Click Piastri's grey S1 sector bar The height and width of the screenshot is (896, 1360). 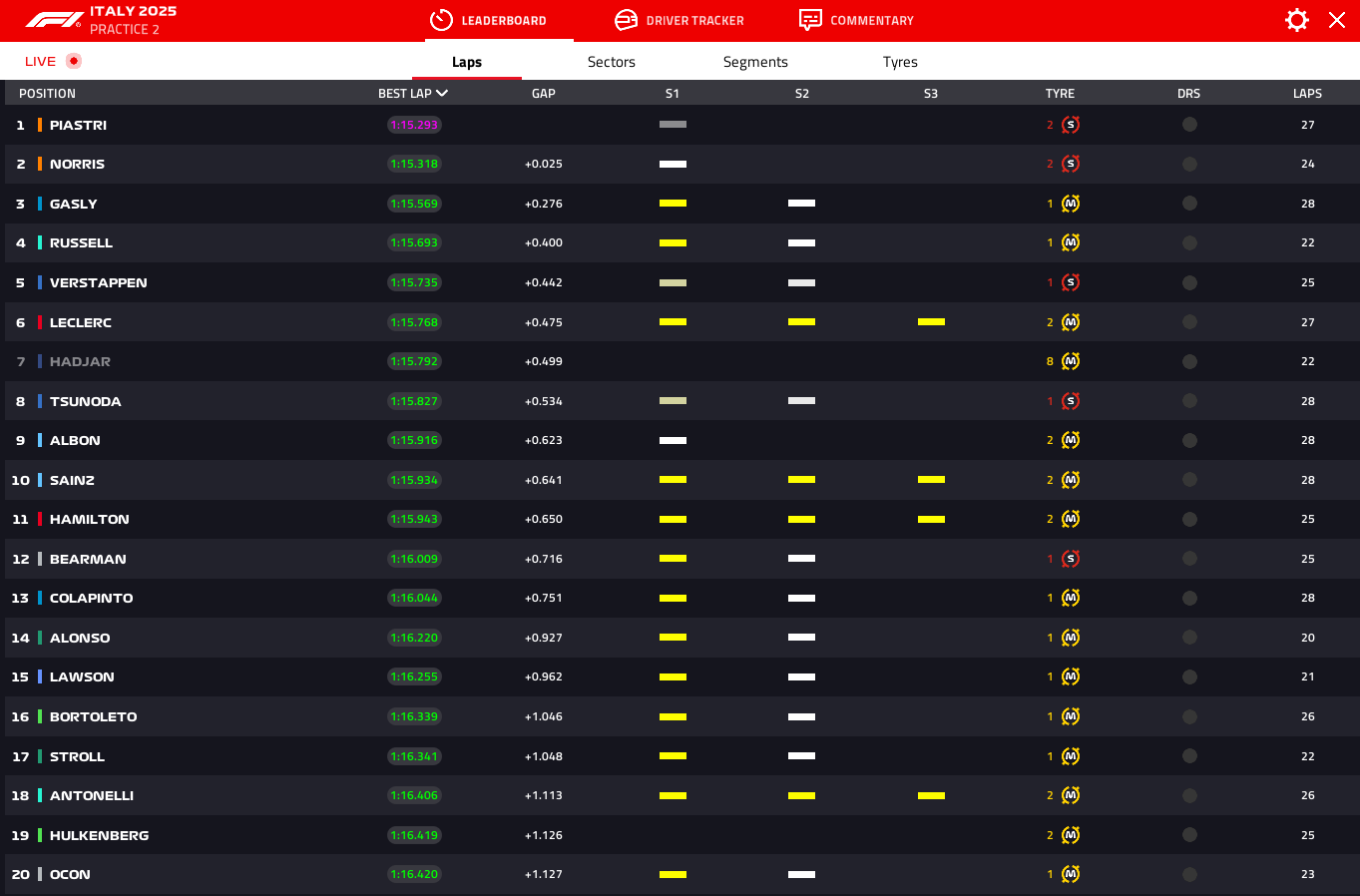click(673, 125)
